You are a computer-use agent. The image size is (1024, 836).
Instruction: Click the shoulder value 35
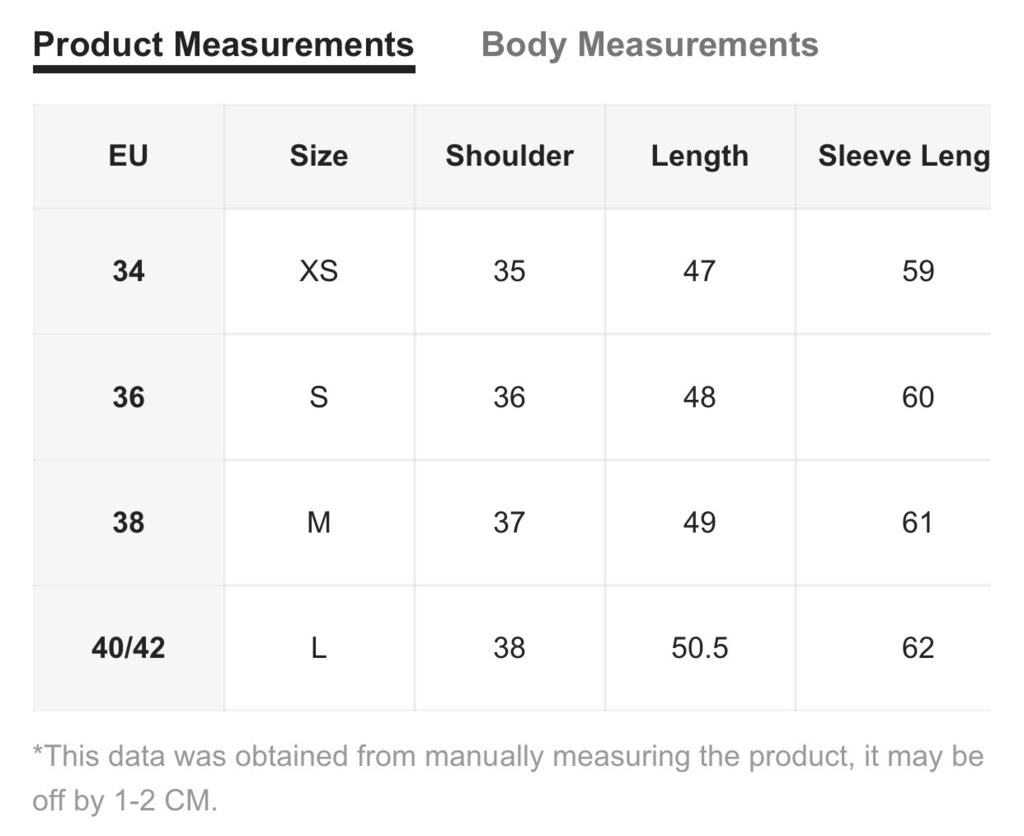point(509,271)
